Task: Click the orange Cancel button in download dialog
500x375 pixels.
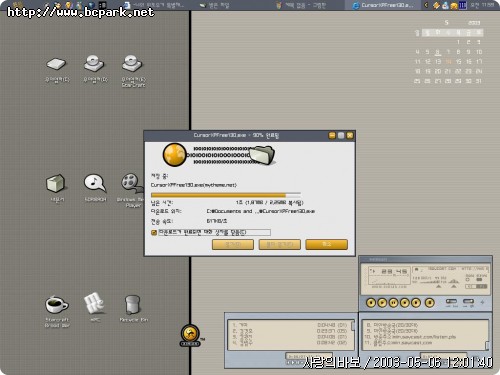Action: (x=327, y=244)
